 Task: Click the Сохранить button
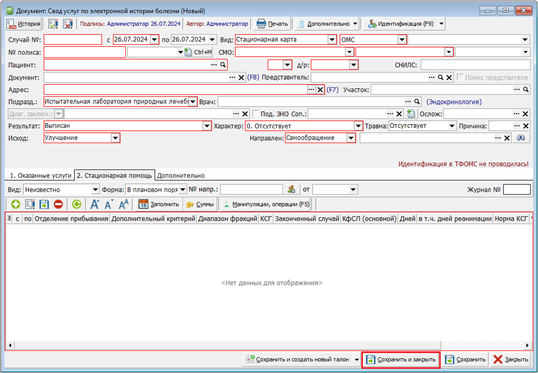pos(465,360)
